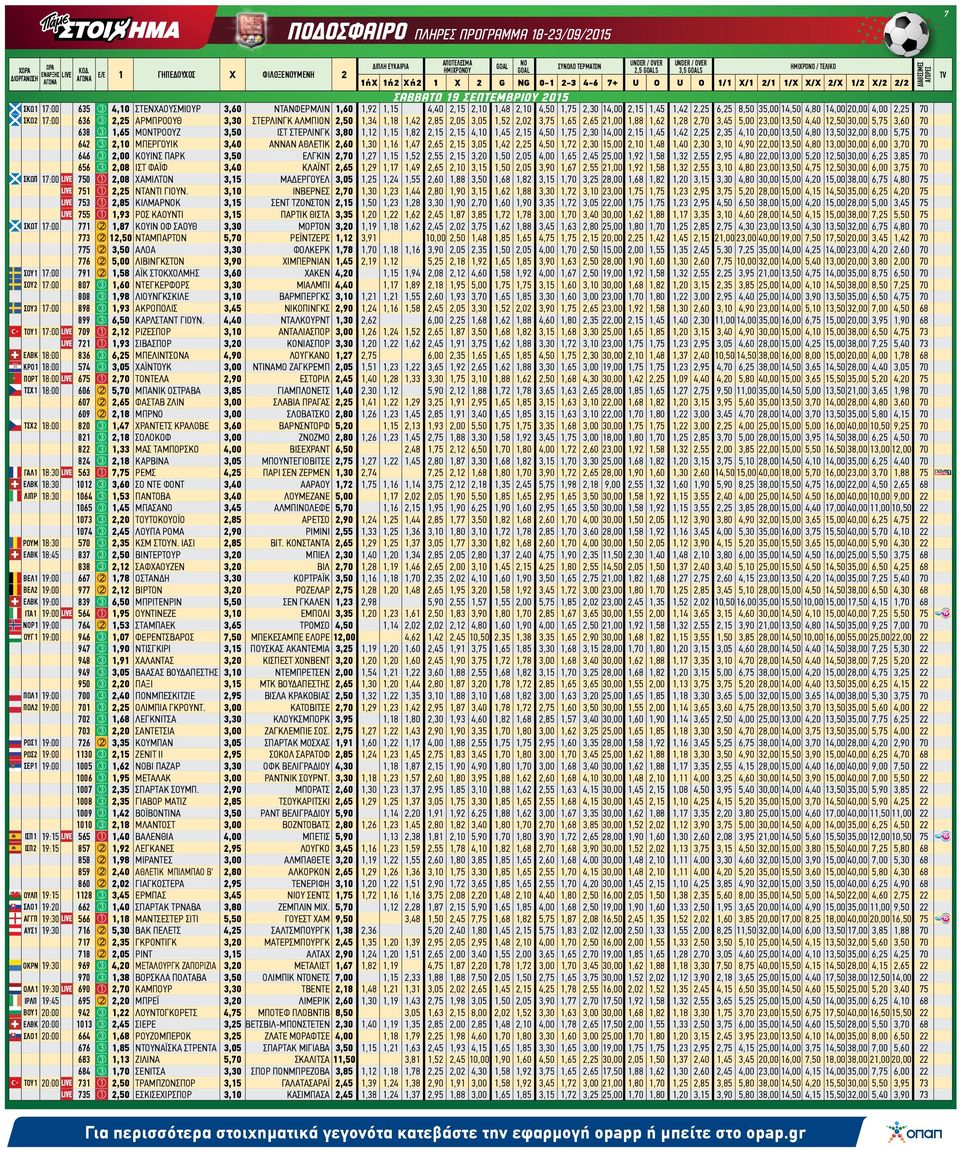Click the Portuguese flag beside ΠΟΡΤ
Screen dimensions: 960x1150
click(15, 378)
